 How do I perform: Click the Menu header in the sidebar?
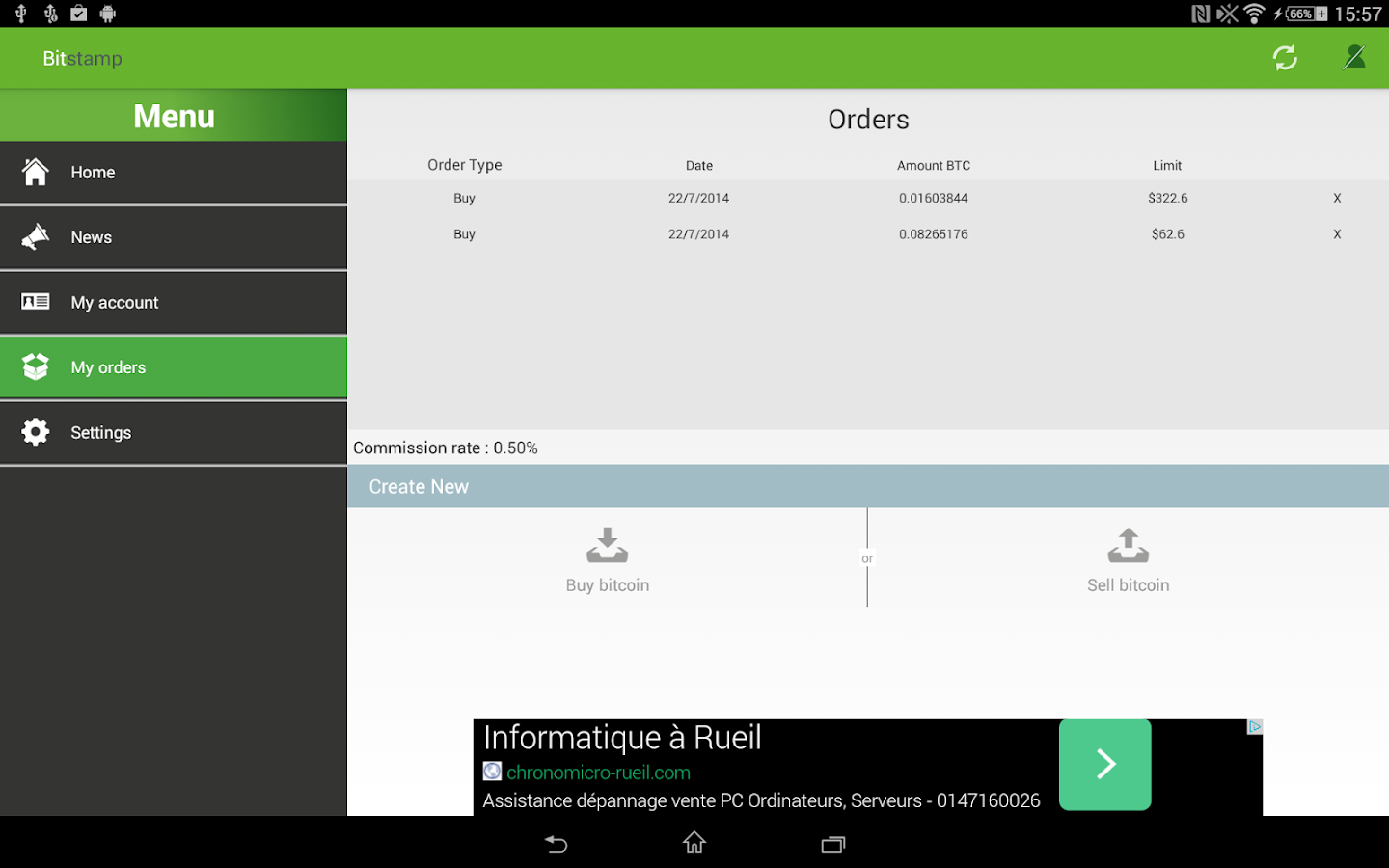point(174,116)
